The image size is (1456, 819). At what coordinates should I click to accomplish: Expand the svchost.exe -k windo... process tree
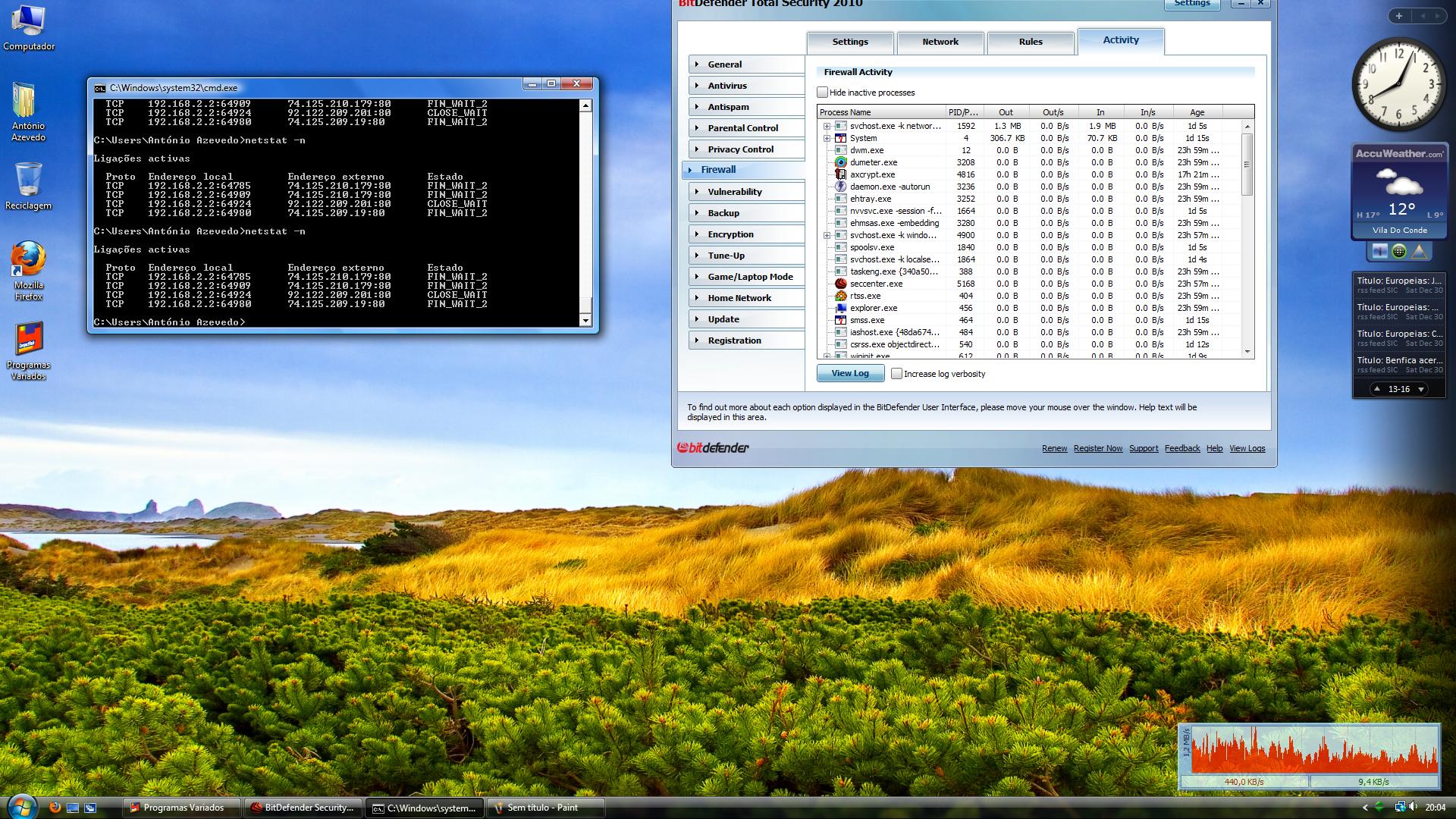[x=827, y=235]
